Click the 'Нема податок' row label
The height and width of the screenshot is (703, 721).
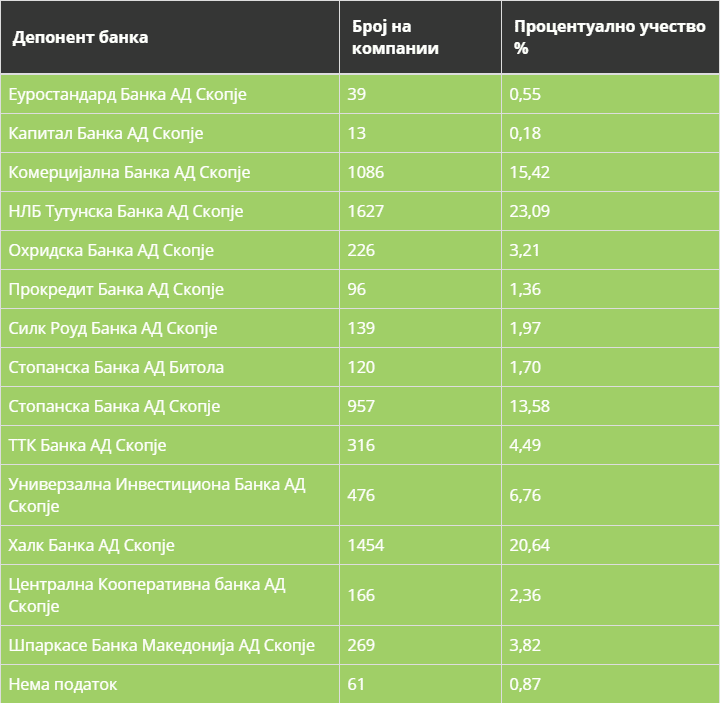[x=170, y=684]
